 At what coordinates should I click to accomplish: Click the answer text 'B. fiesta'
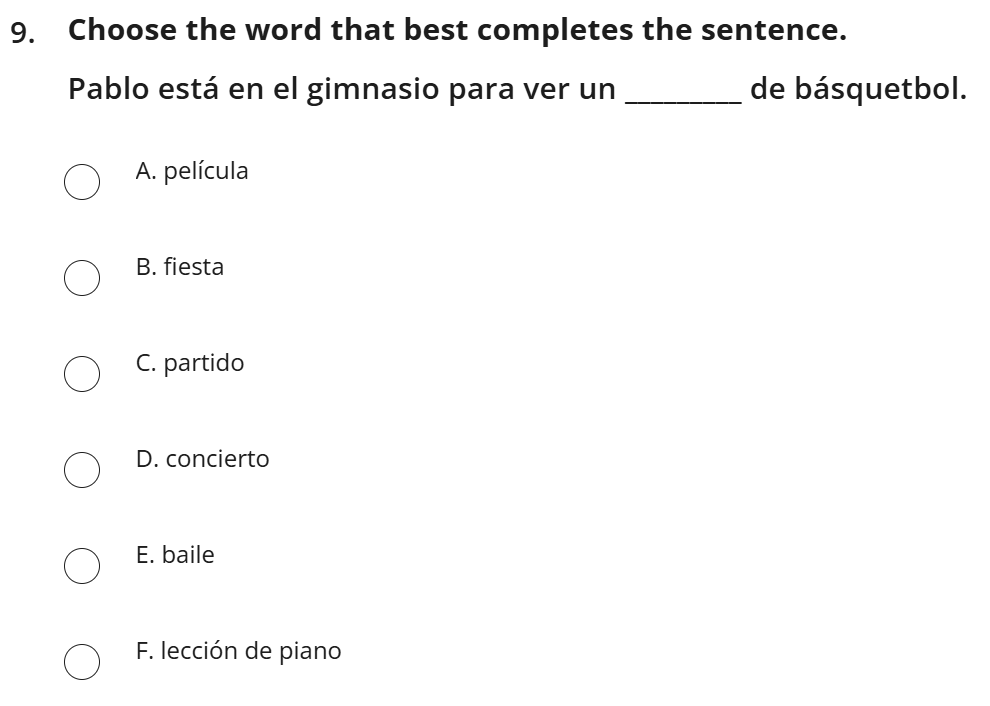coord(180,268)
